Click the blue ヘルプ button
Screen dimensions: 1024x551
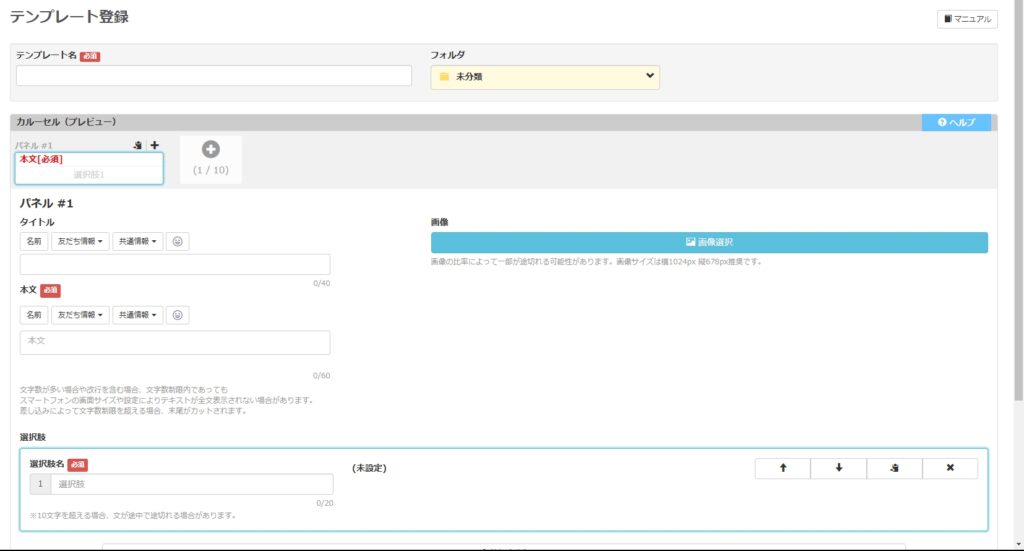[956, 122]
